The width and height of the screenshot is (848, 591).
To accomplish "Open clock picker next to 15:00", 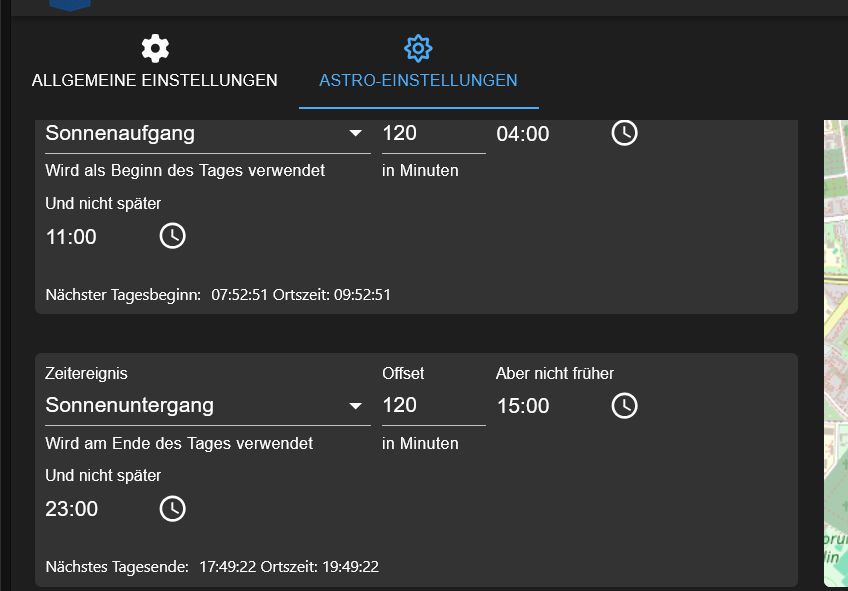I will point(624,406).
